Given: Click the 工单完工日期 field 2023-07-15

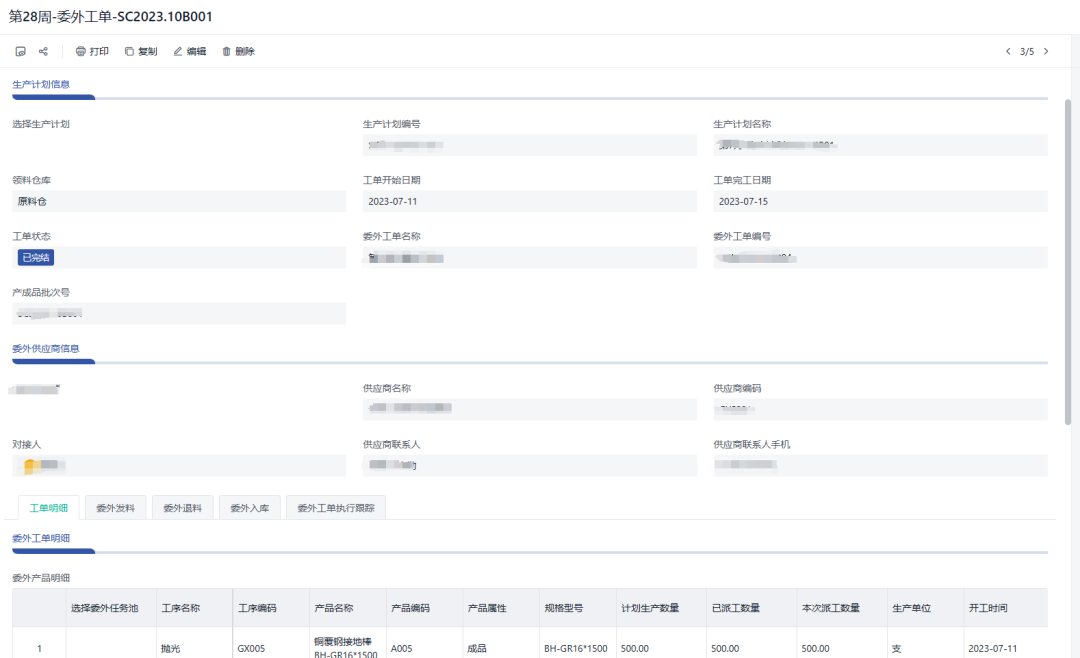Looking at the screenshot, I should click(x=879, y=201).
